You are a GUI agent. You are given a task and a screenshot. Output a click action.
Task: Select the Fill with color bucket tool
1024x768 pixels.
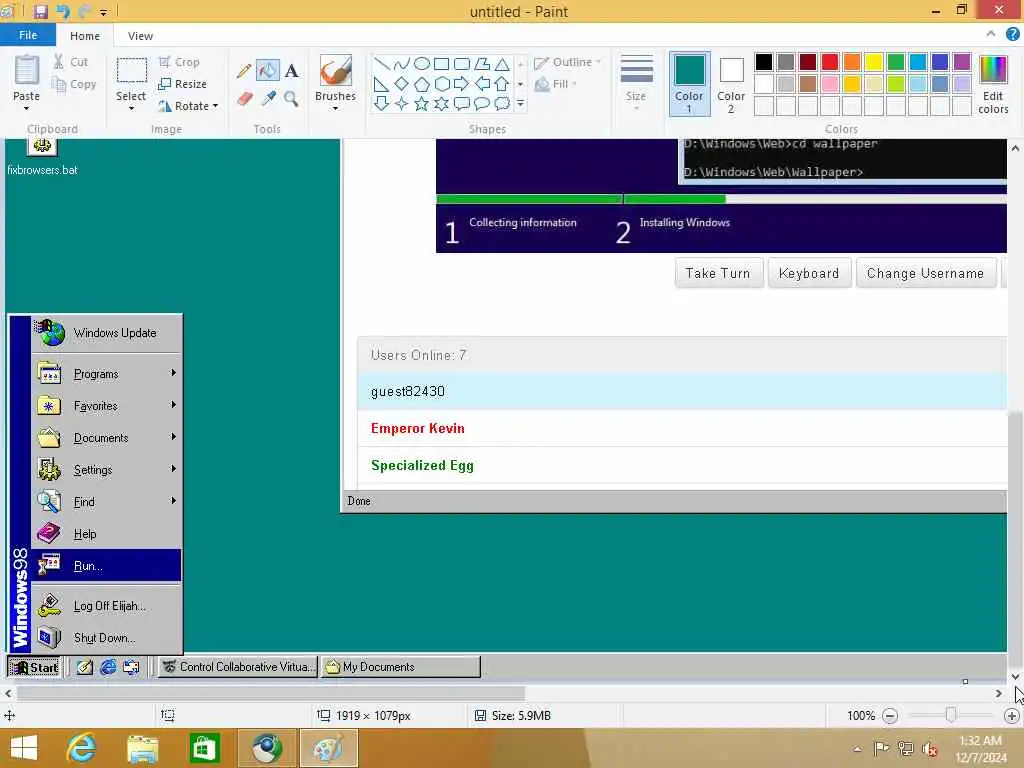(x=267, y=70)
